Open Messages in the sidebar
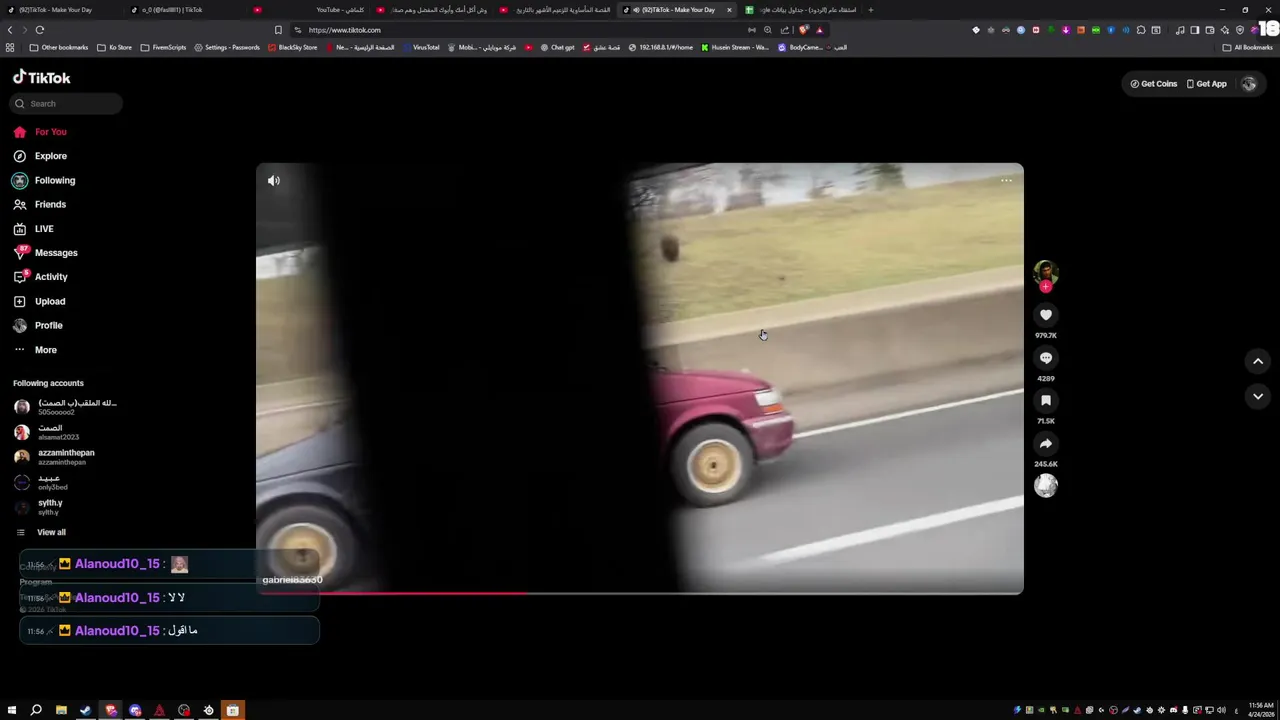The image size is (1280, 720). pos(45,253)
